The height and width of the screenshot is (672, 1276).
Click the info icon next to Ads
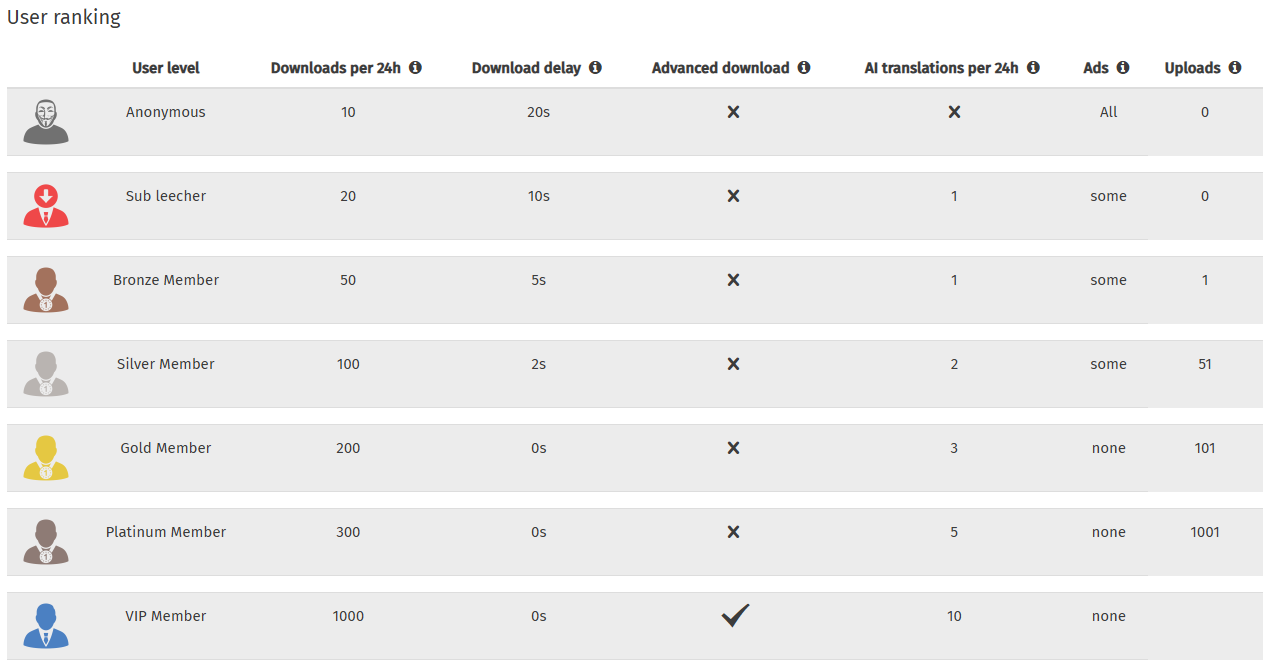pyautogui.click(x=1123, y=68)
